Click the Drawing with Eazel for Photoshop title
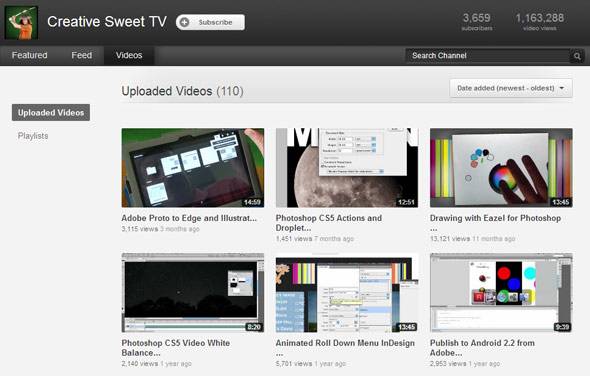This screenshot has width=590, height=376. [x=496, y=223]
